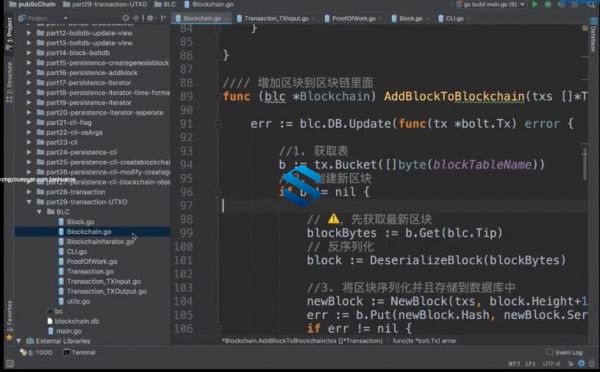Screen dimensions: 600x372
Task: Open the TODO tool window
Action: pyautogui.click(x=37, y=352)
